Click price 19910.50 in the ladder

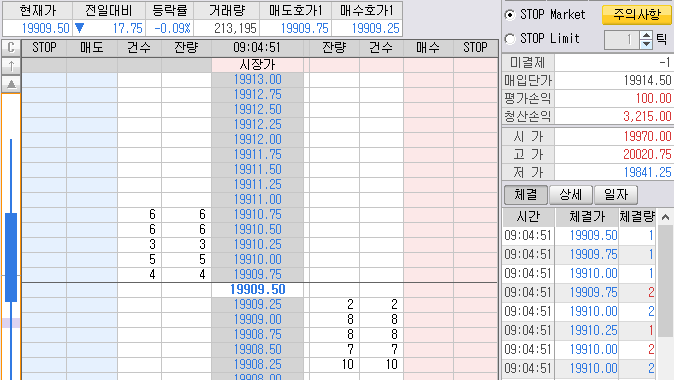[x=257, y=230]
